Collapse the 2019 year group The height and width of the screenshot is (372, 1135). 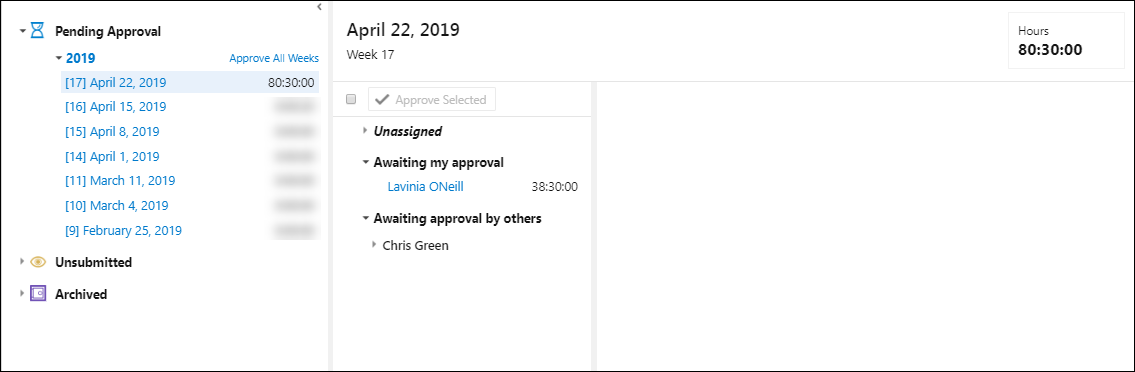pos(59,58)
